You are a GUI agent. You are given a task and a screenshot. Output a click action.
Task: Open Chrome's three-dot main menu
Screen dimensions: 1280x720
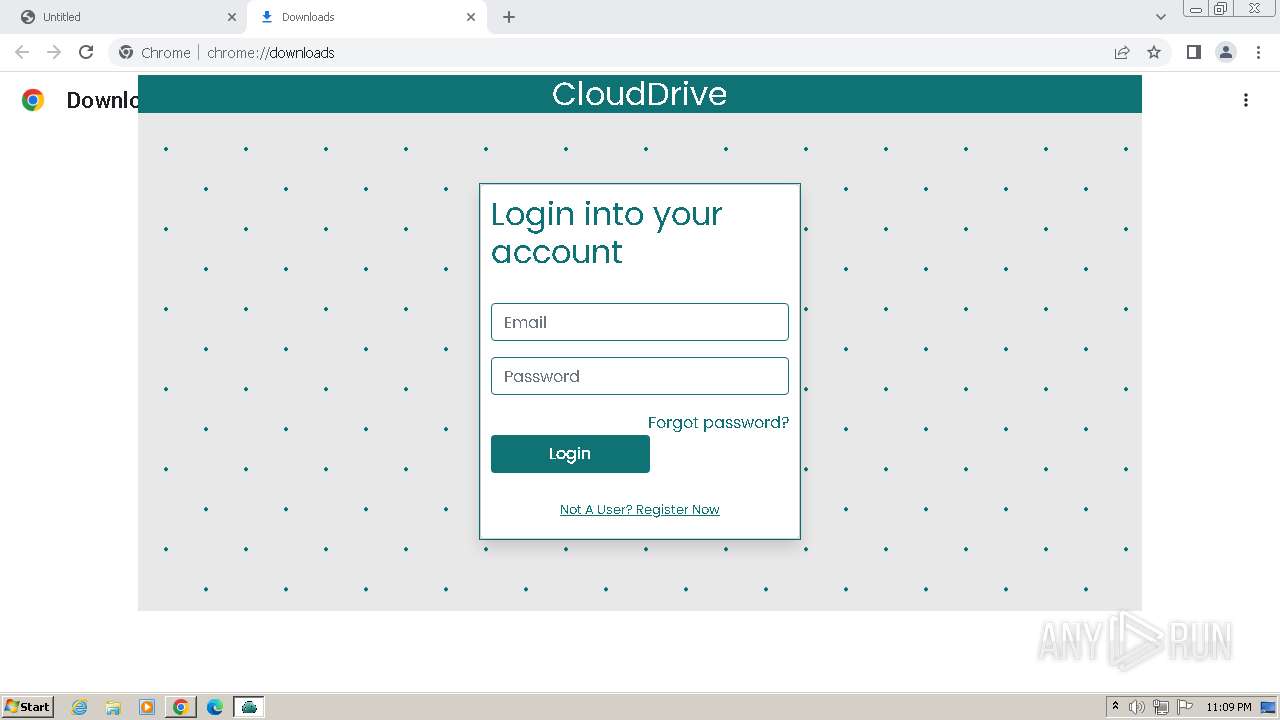coord(1258,52)
